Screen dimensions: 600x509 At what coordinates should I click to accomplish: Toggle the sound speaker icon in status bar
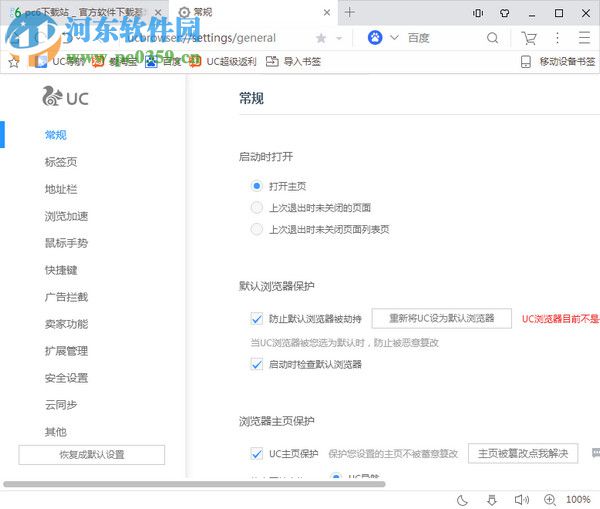click(522, 500)
